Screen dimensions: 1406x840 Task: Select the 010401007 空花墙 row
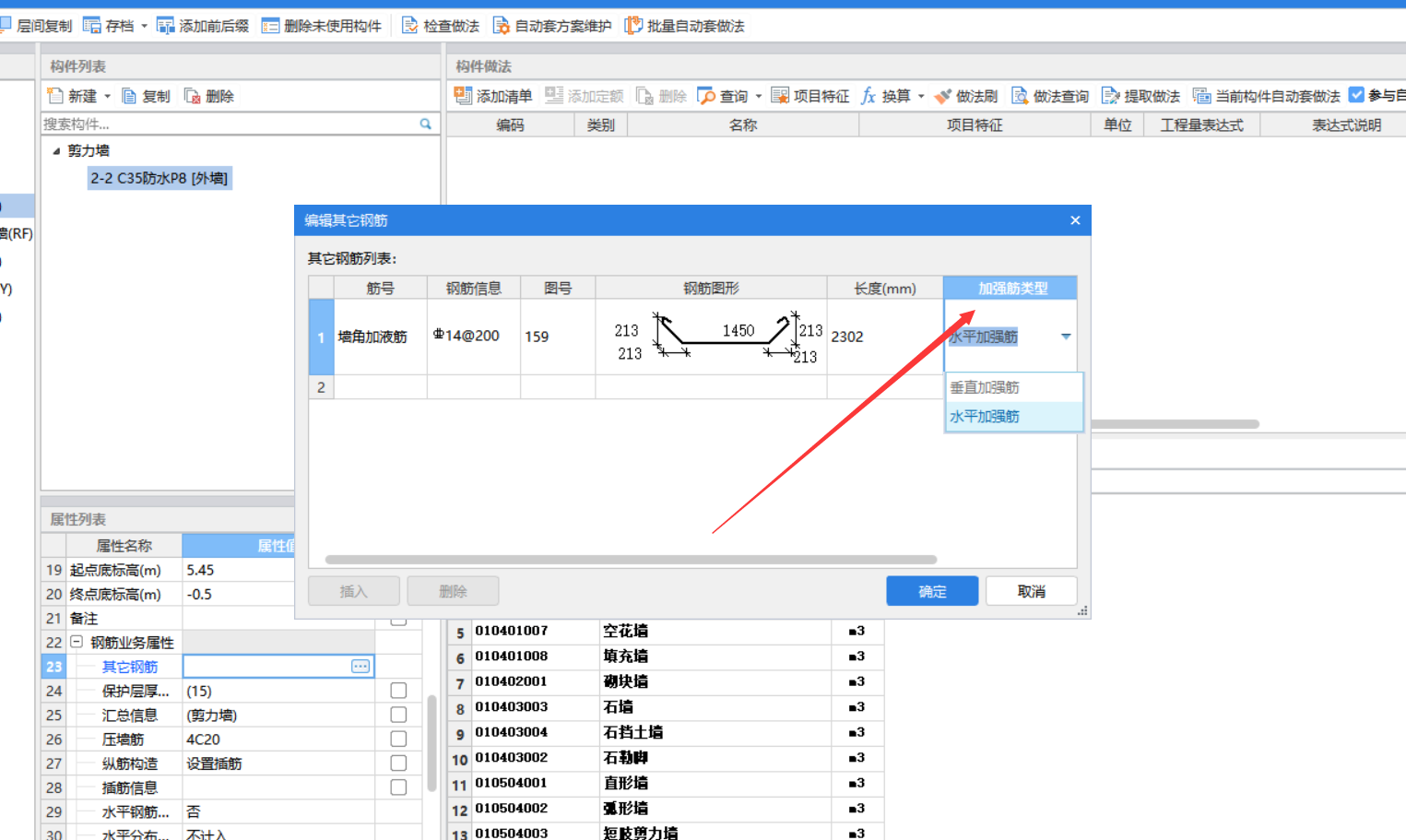(666, 631)
